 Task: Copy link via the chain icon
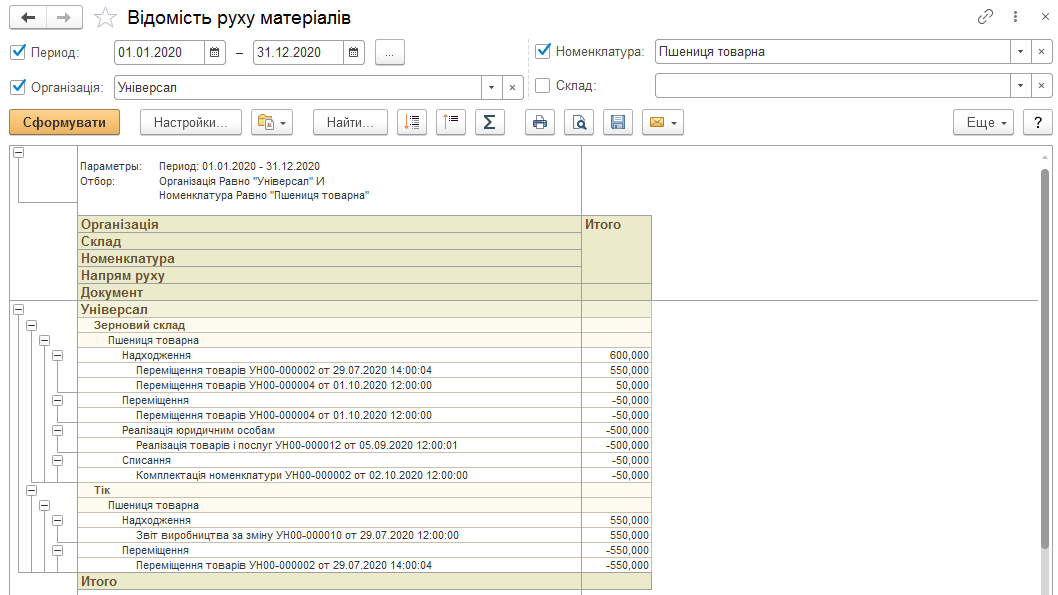pyautogui.click(x=985, y=17)
